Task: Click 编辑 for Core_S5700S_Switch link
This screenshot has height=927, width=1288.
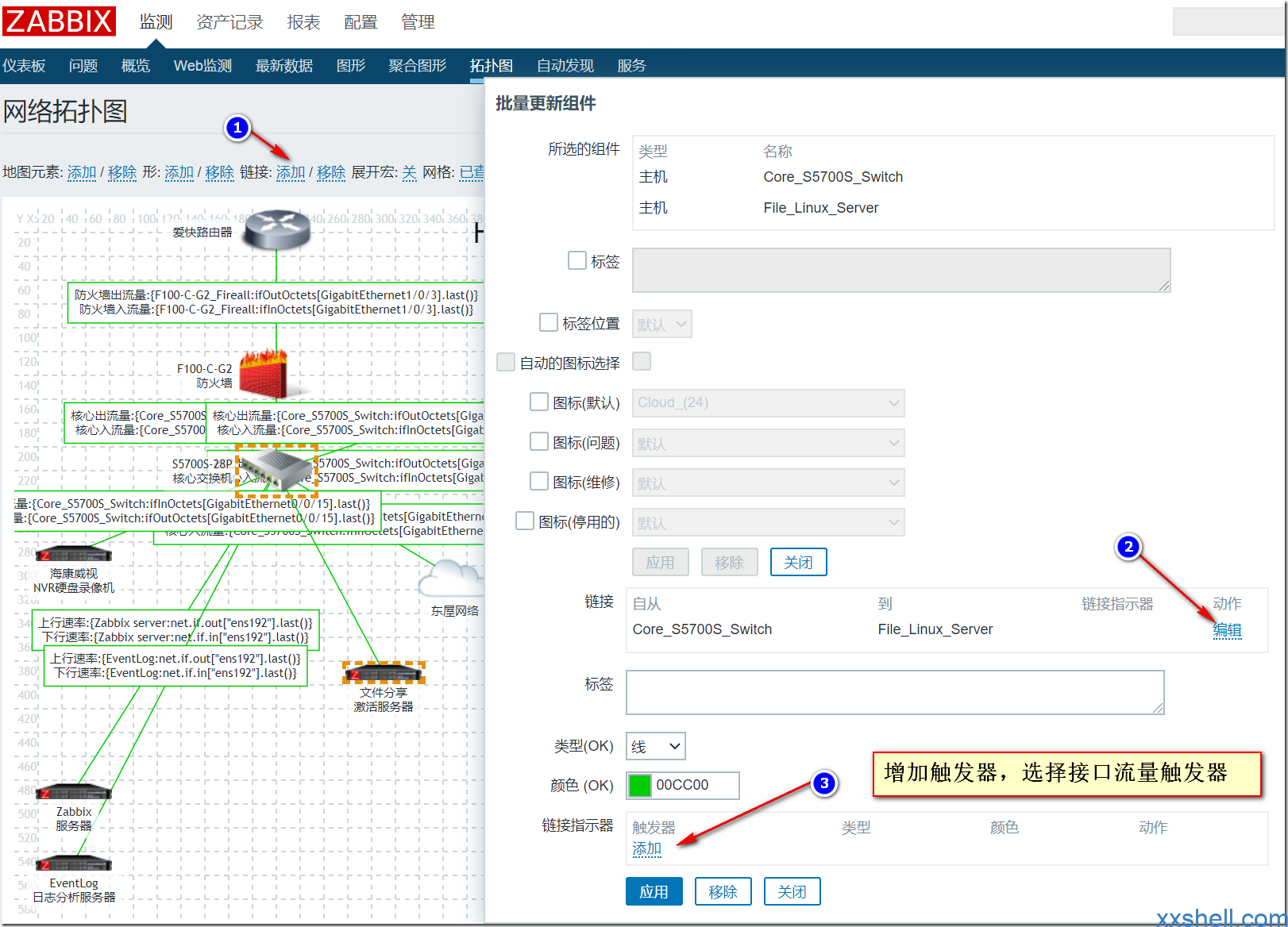Action: point(1227,630)
